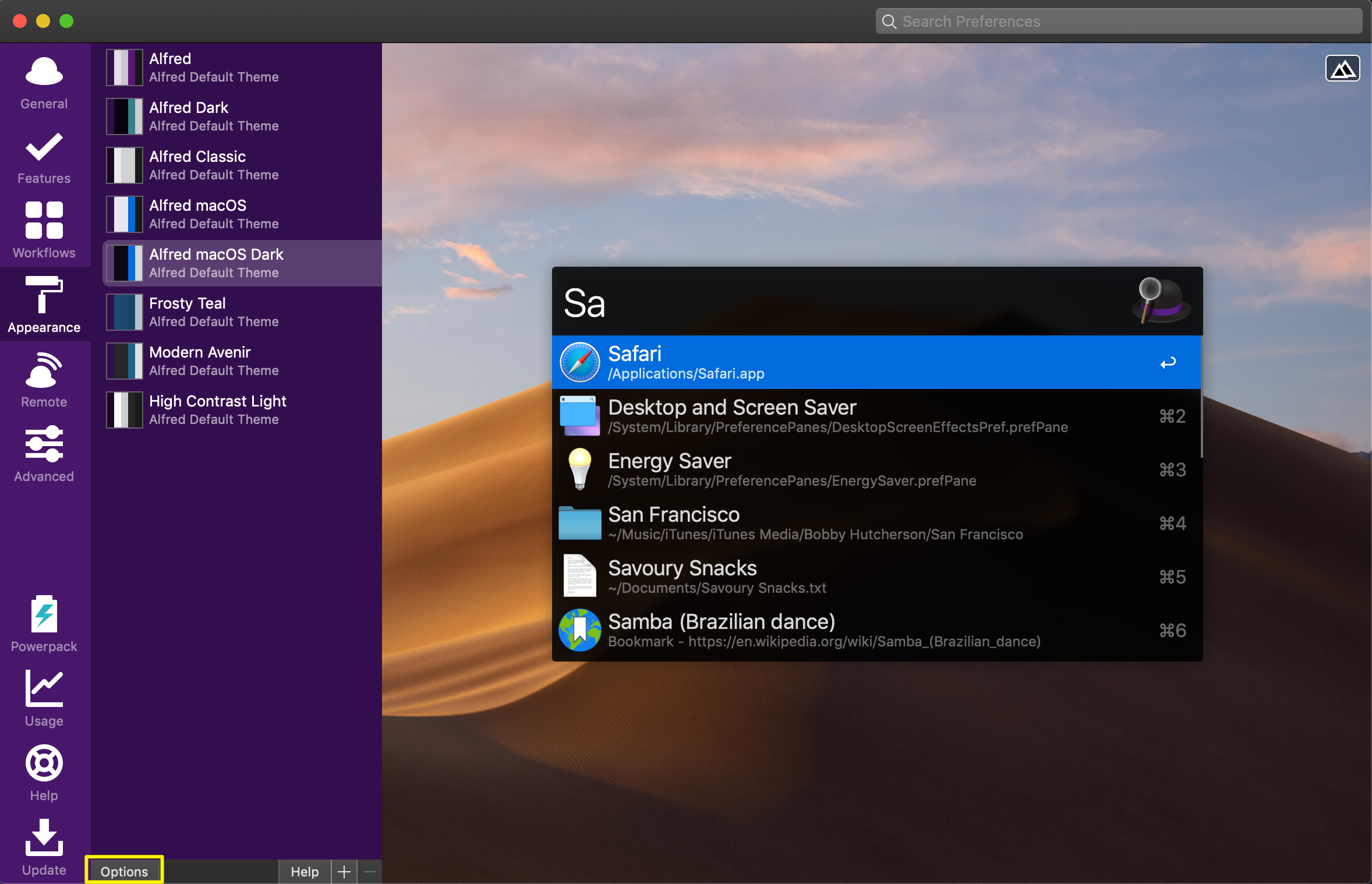Screen dimensions: 1372x884
Task: Open the Options menu button
Action: pos(124,871)
